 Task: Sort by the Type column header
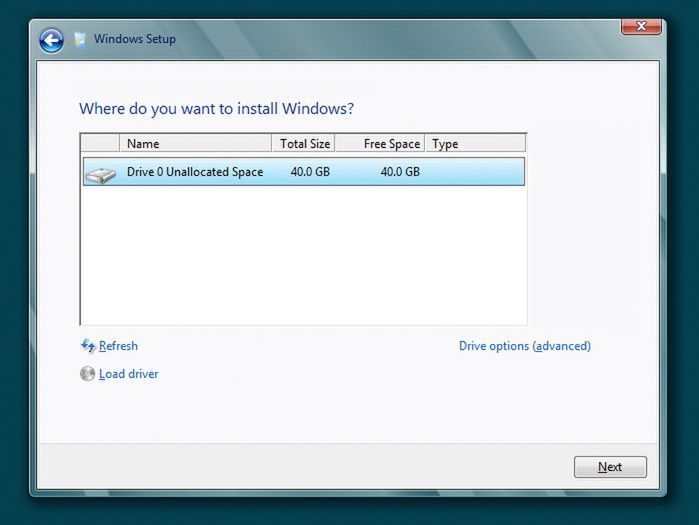pyautogui.click(x=475, y=144)
